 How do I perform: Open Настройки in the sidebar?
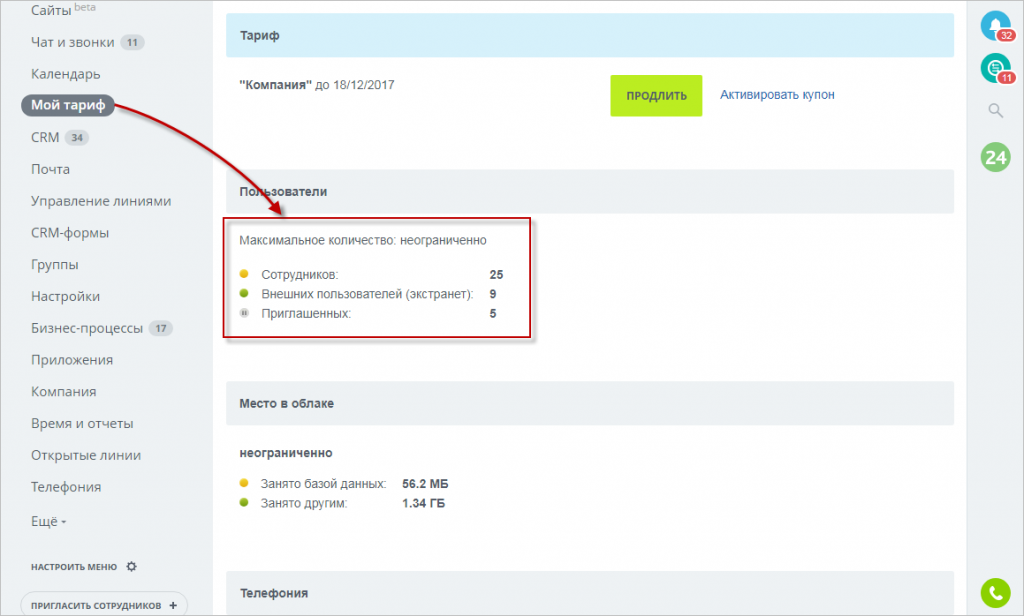click(x=65, y=296)
